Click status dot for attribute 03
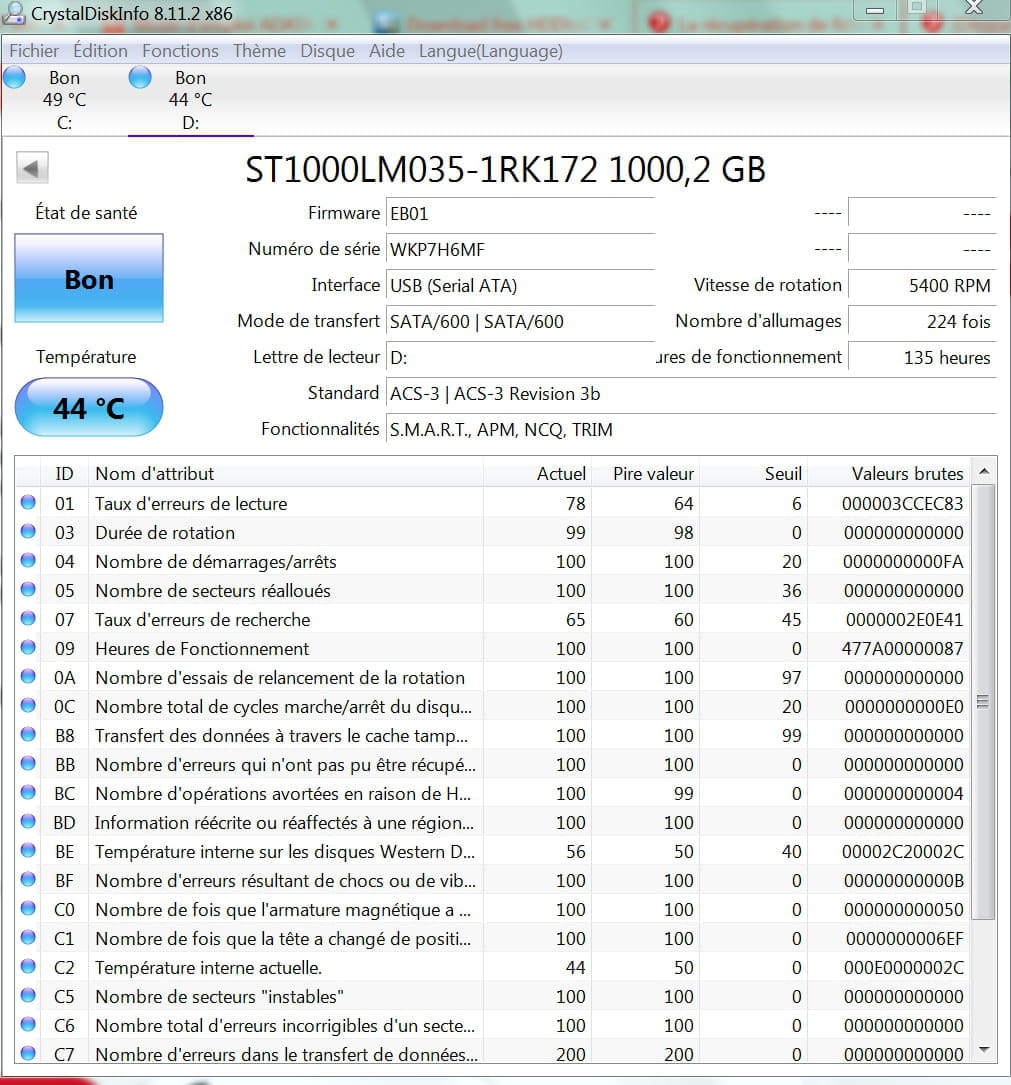1011x1085 pixels. click(28, 531)
